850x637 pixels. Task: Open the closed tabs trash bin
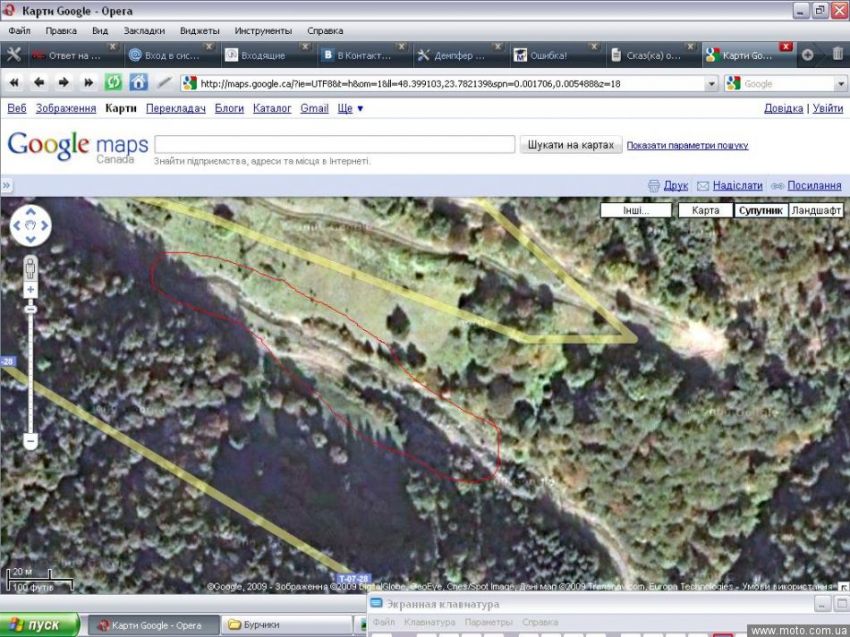[838, 54]
